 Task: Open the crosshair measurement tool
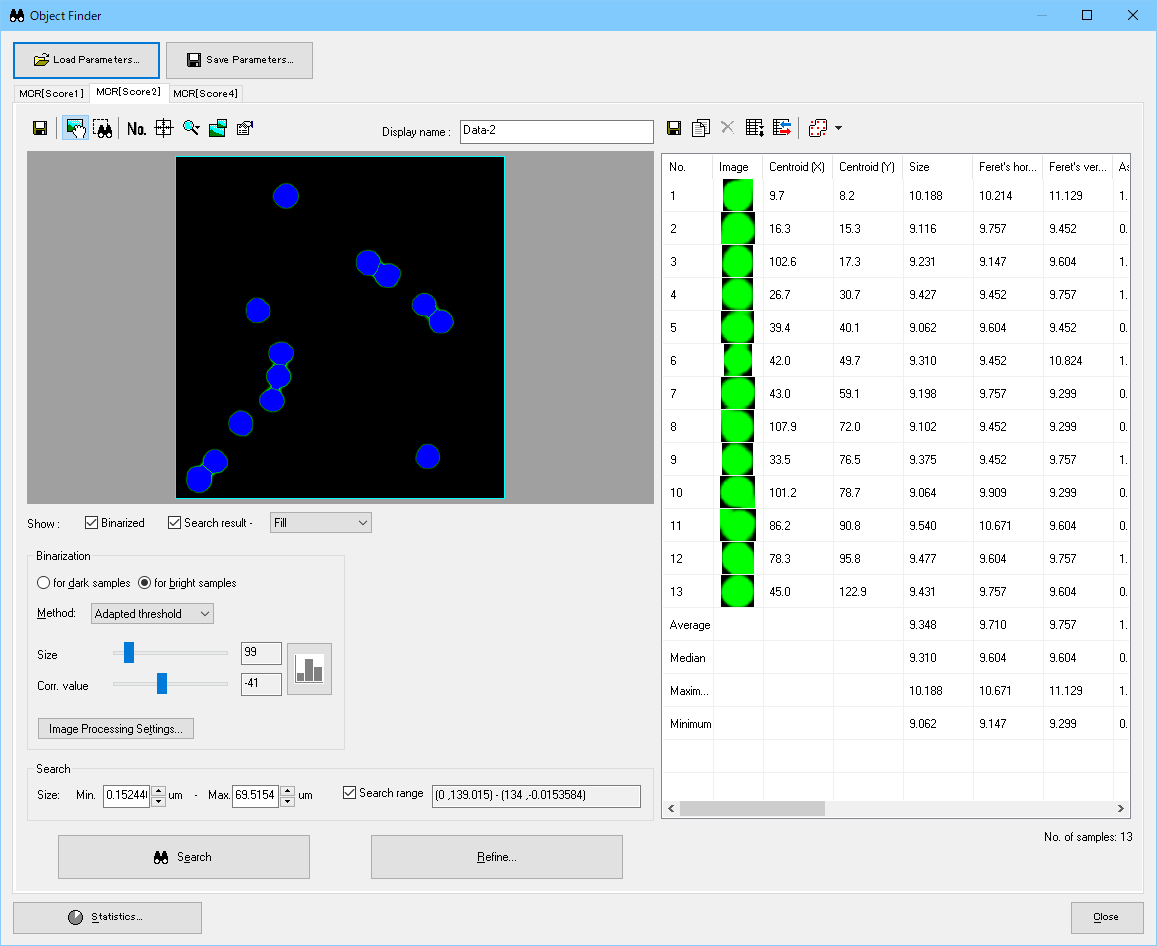pos(163,128)
